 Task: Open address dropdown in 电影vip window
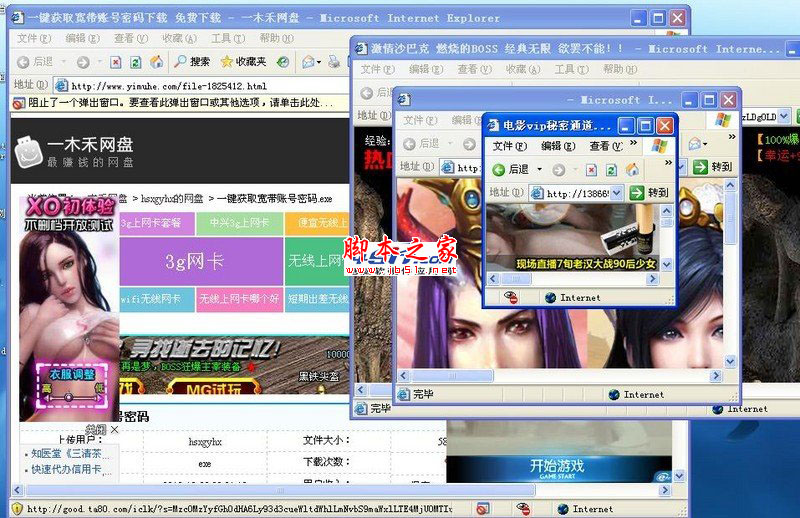tap(616, 193)
